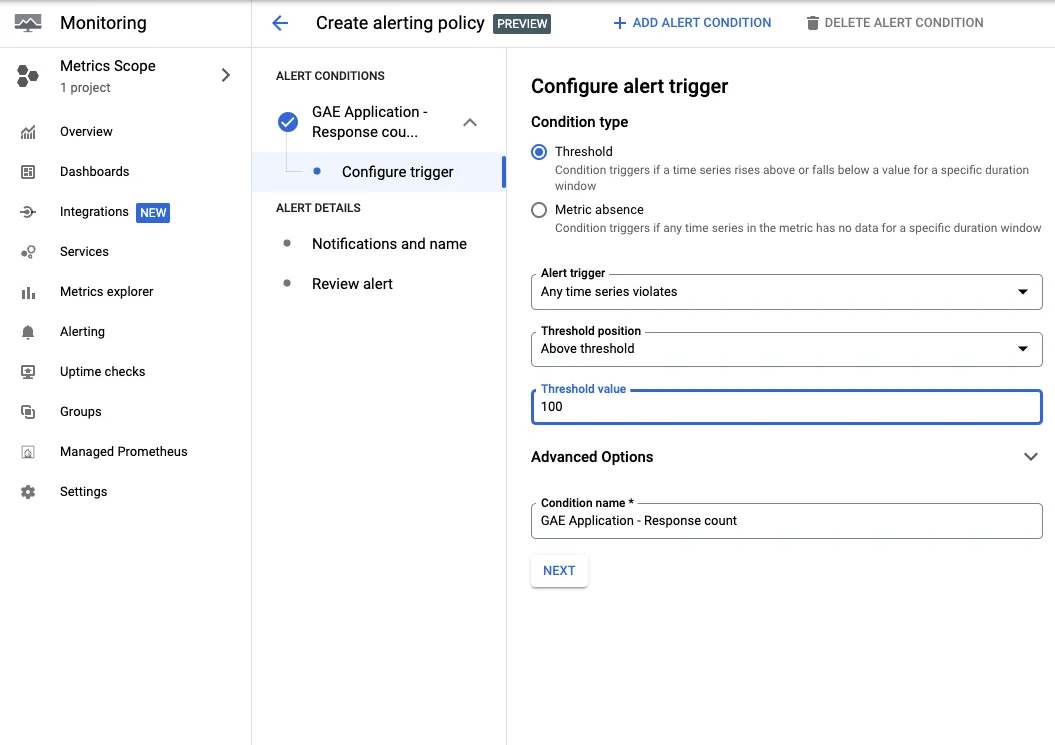Collapse the GAE Application Response count condition
Screen dimensions: 1055x745
tap(470, 121)
